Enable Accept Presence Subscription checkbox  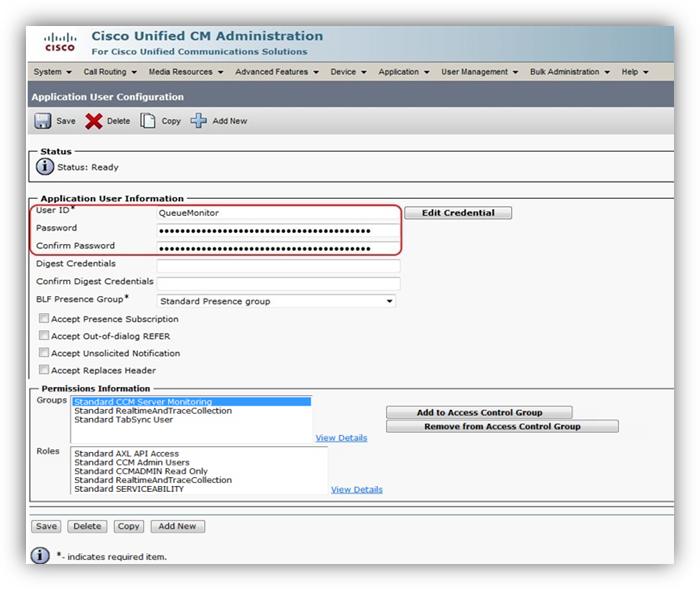click(x=44, y=318)
